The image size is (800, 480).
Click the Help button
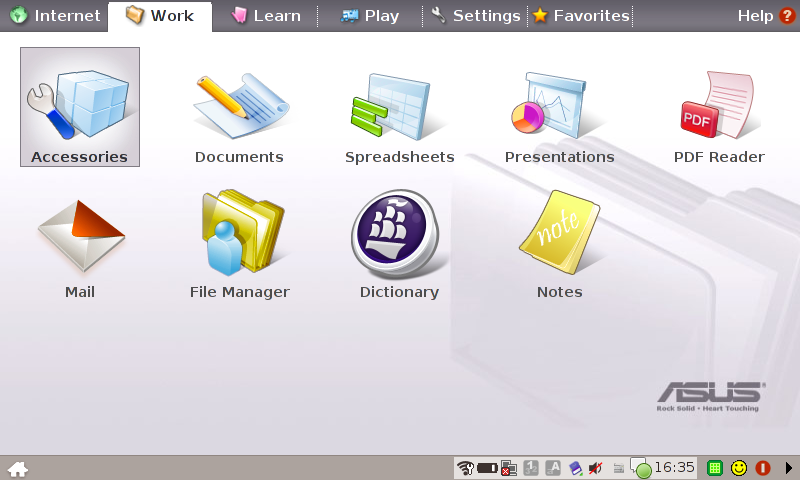[x=765, y=16]
